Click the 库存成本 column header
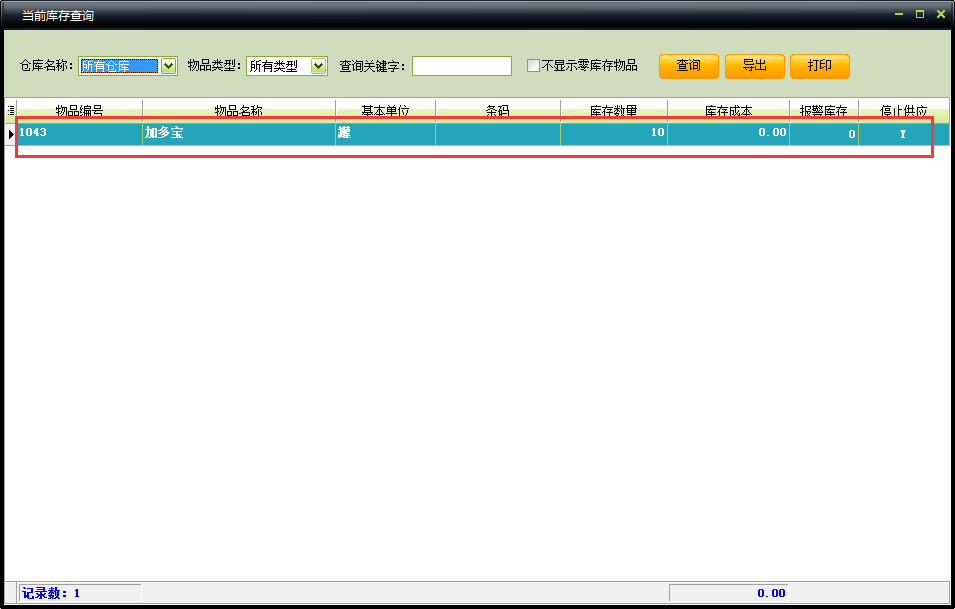Image resolution: width=955 pixels, height=609 pixels. (728, 110)
